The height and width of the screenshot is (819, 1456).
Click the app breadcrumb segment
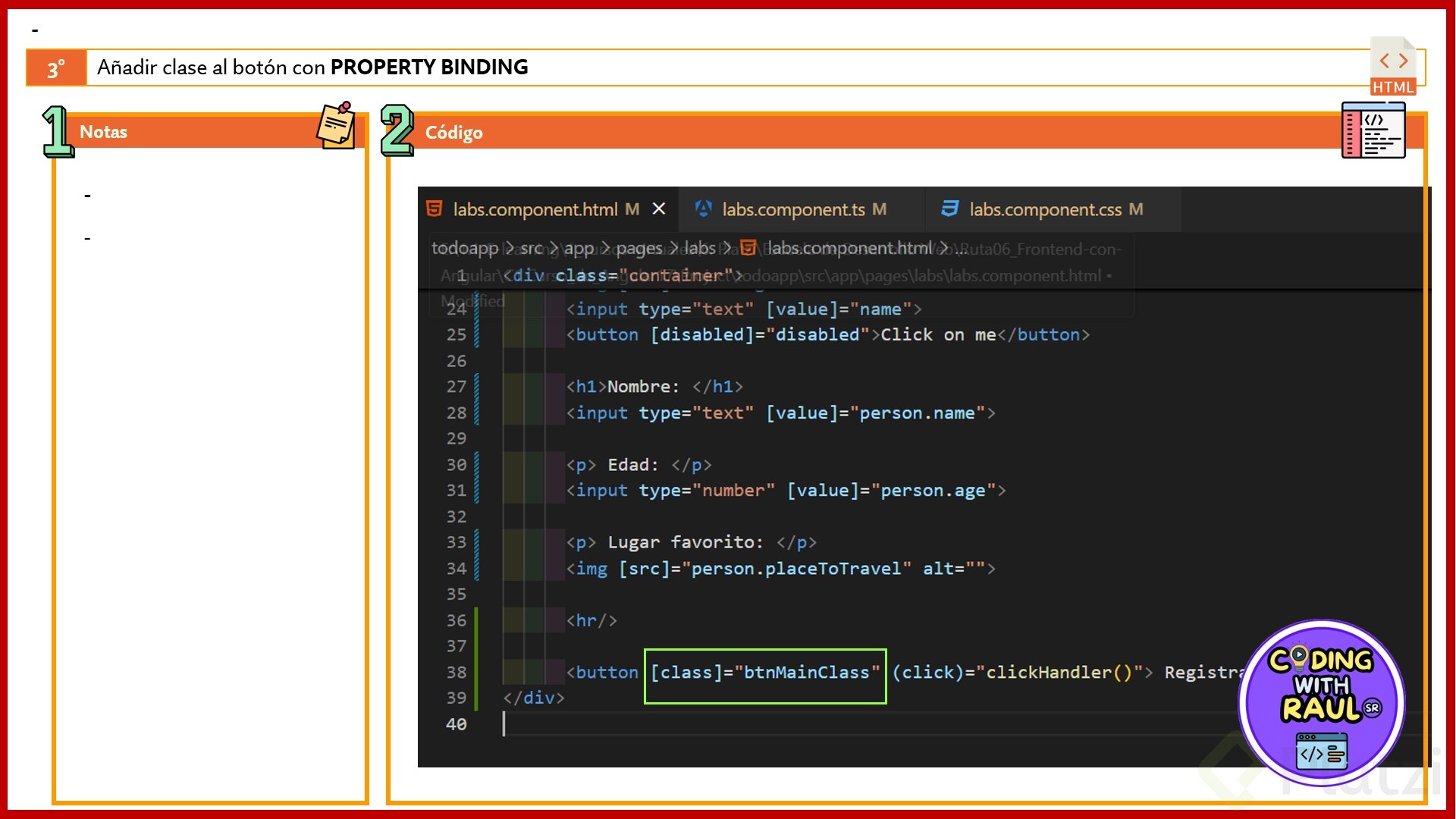[579, 248]
